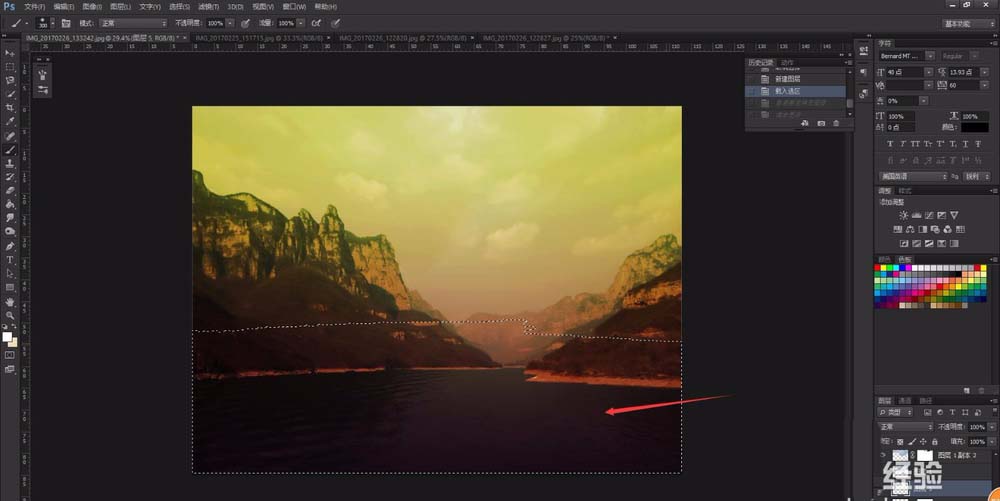
Task: Open the font size 40点 dropdown
Action: click(x=929, y=72)
